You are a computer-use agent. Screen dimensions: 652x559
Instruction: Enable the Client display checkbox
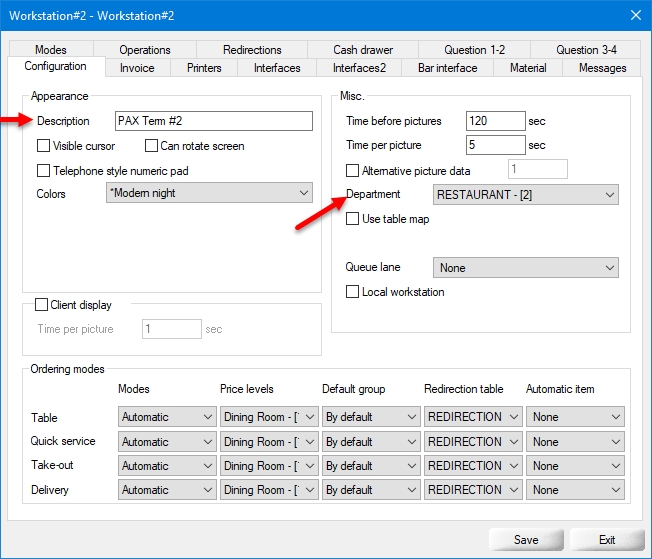pyautogui.click(x=42, y=305)
